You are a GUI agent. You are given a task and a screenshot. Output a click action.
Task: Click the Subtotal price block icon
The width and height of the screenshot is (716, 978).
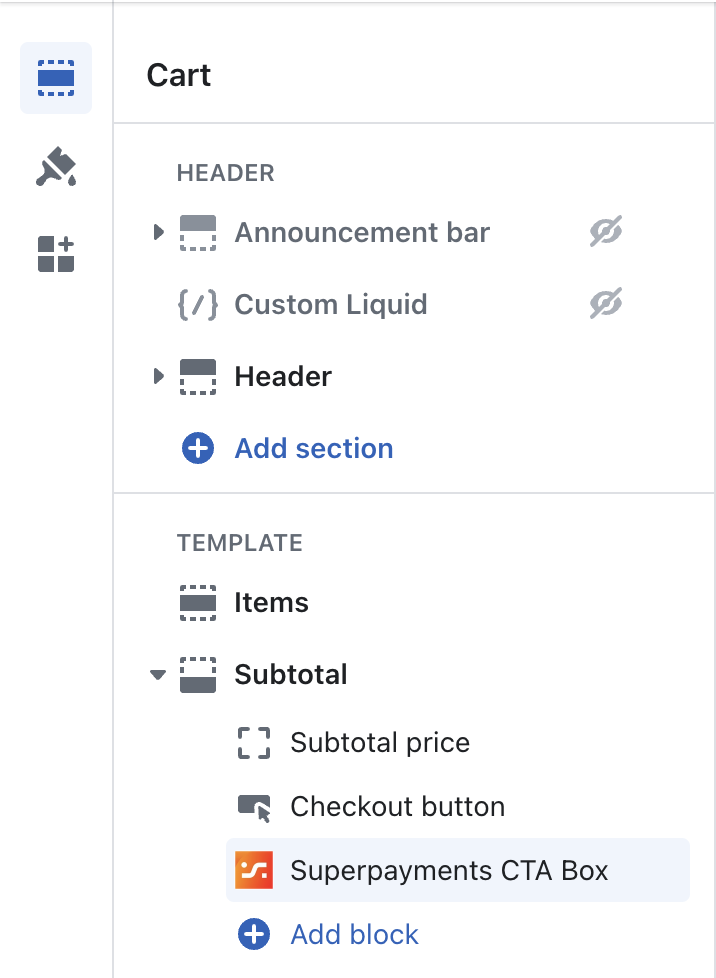pyautogui.click(x=253, y=743)
